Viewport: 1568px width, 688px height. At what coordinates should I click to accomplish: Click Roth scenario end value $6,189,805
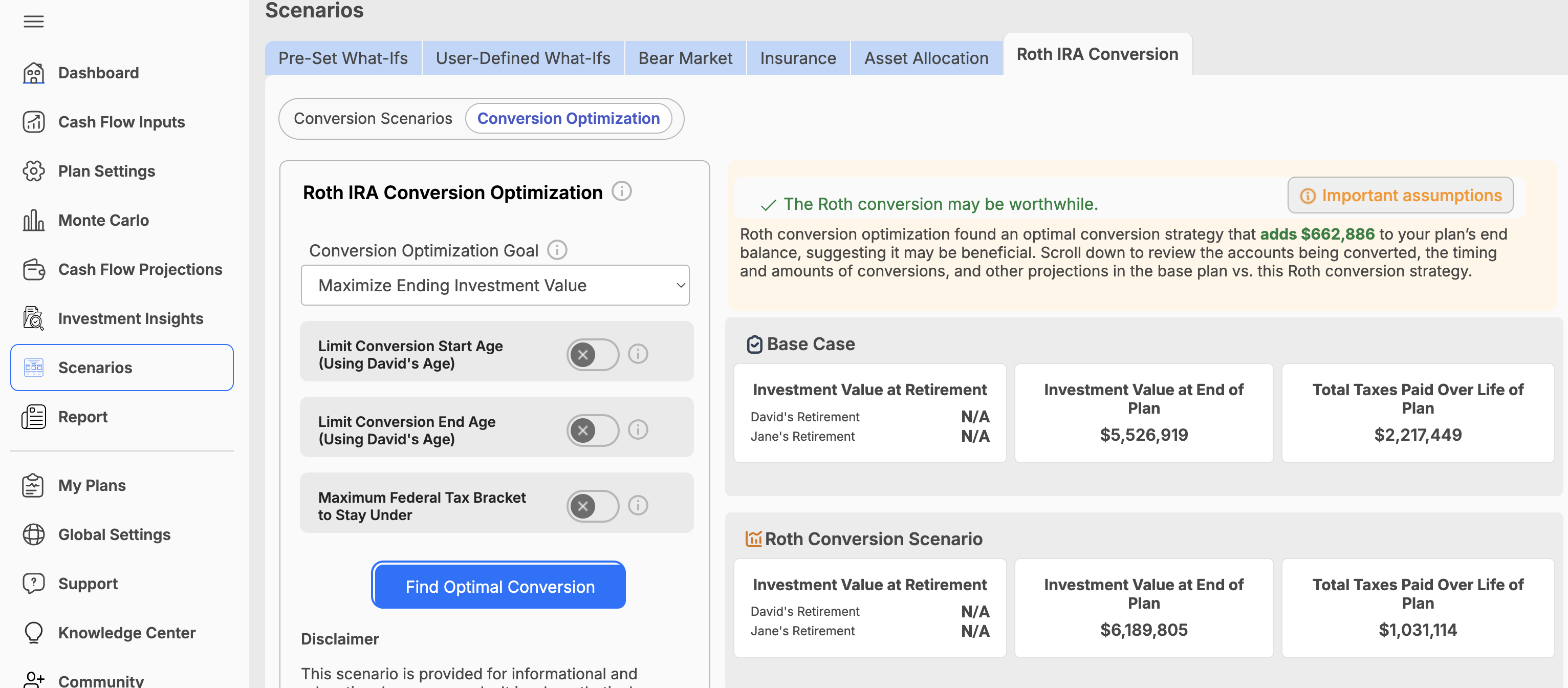point(1143,630)
